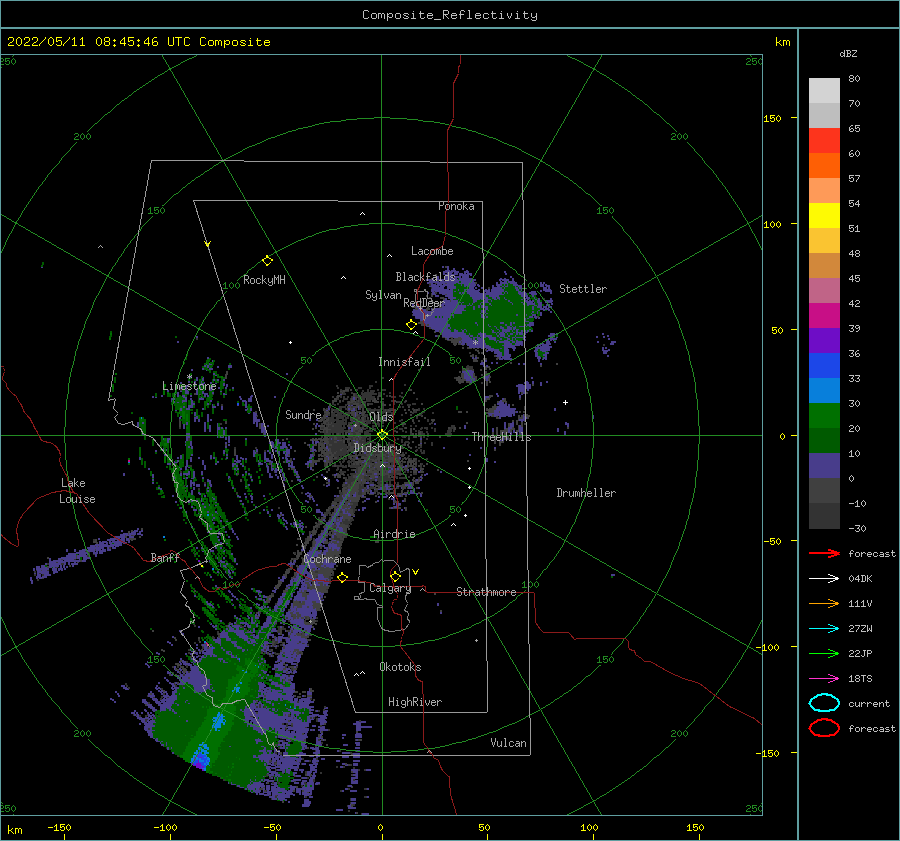Image resolution: width=900 pixels, height=841 pixels.
Task: Click the Limestone label
Action: 189,386
